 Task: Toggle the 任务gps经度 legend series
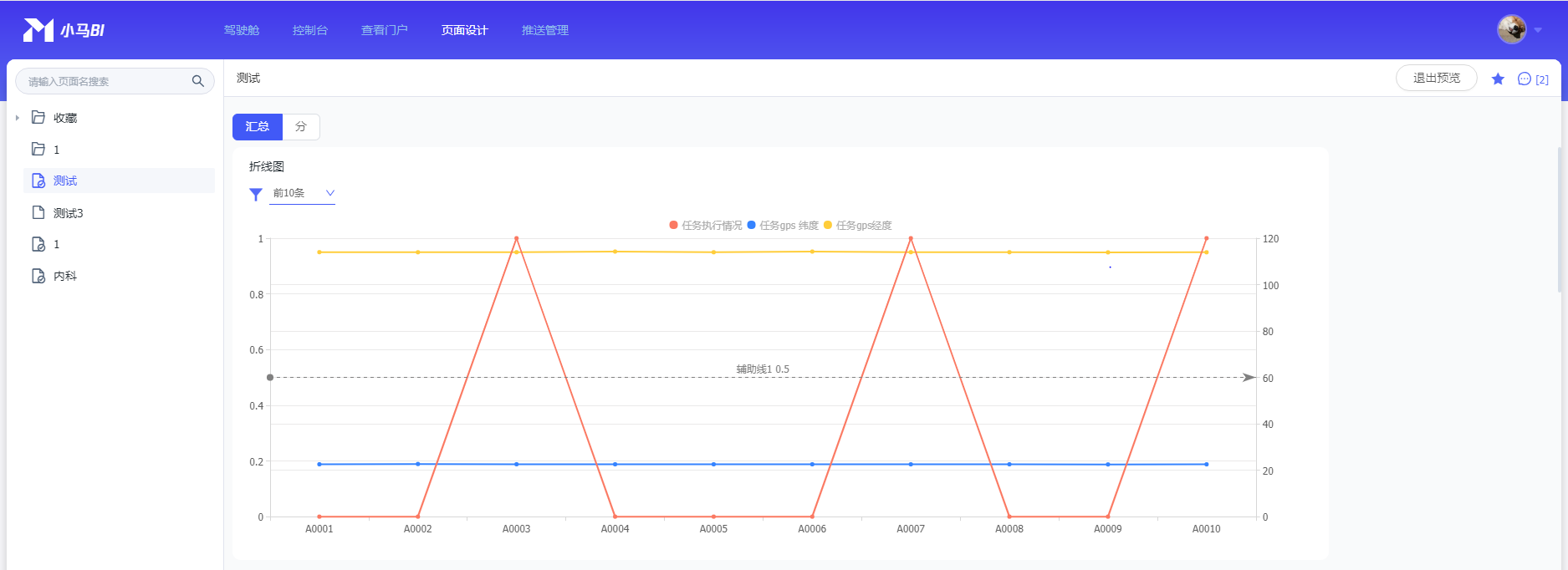click(x=858, y=226)
